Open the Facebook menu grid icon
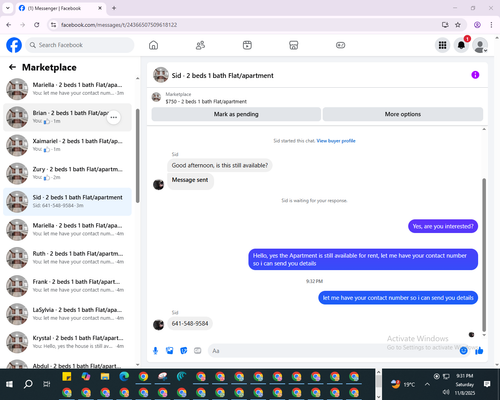This screenshot has width=500, height=400. click(442, 45)
